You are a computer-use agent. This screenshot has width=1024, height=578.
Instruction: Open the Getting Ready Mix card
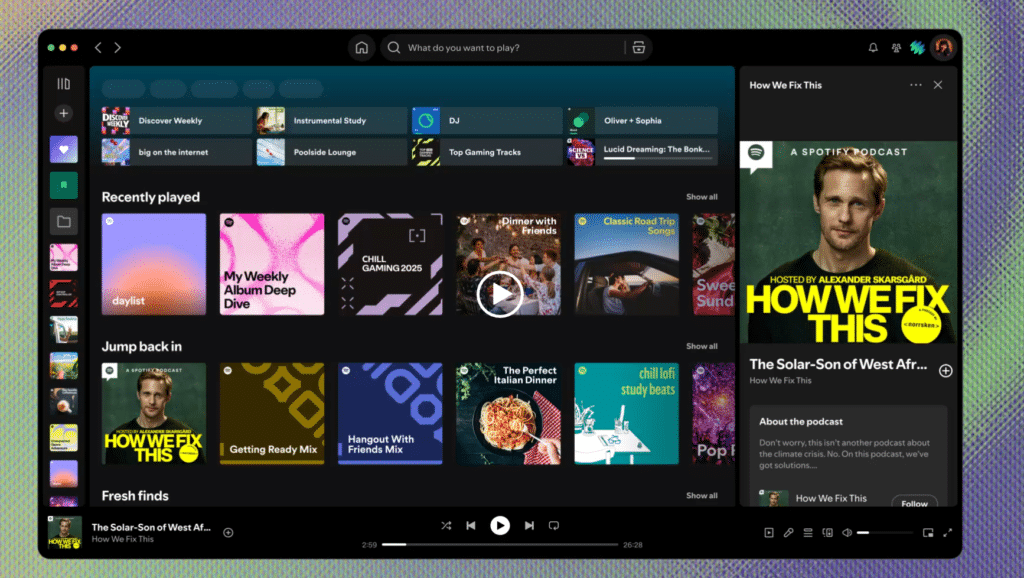point(272,414)
